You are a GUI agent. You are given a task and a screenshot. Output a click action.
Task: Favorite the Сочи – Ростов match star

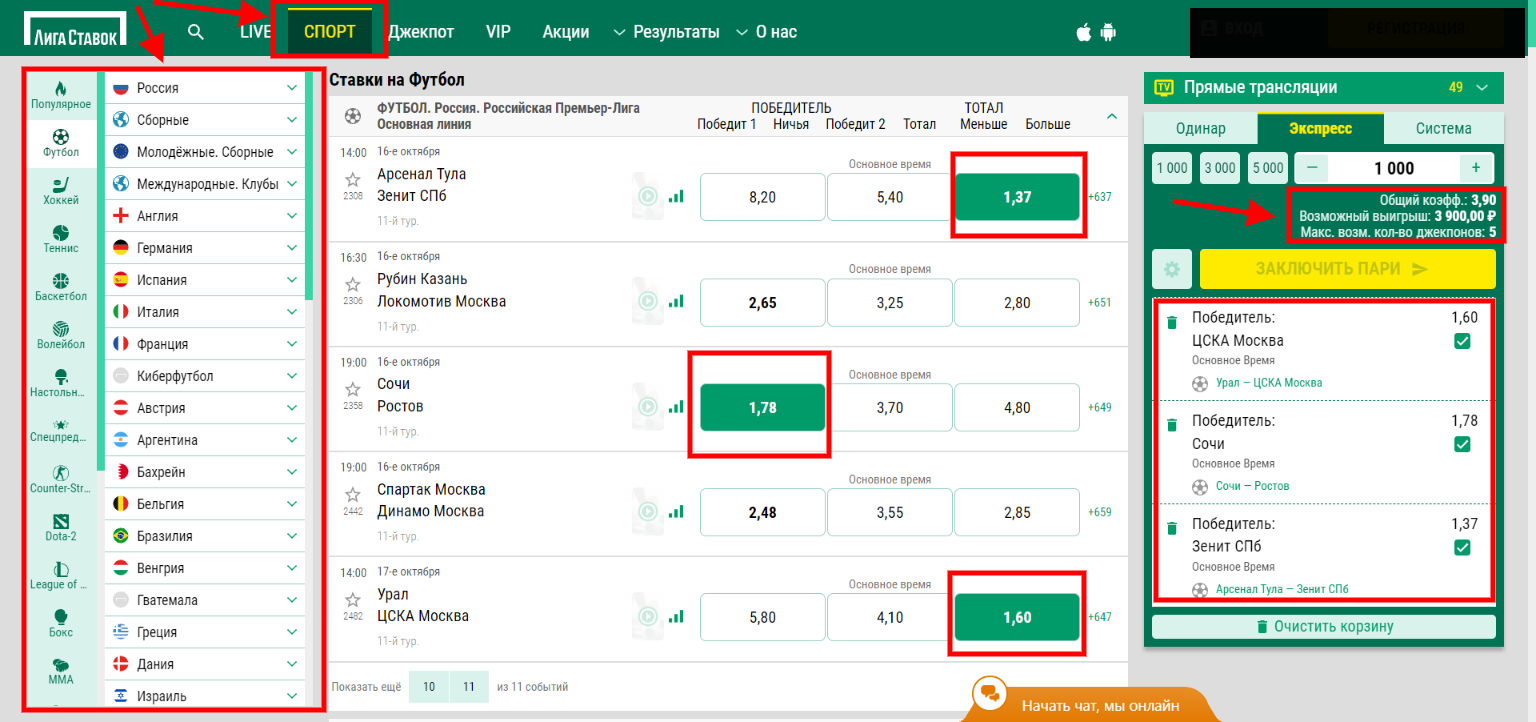pyautogui.click(x=352, y=389)
